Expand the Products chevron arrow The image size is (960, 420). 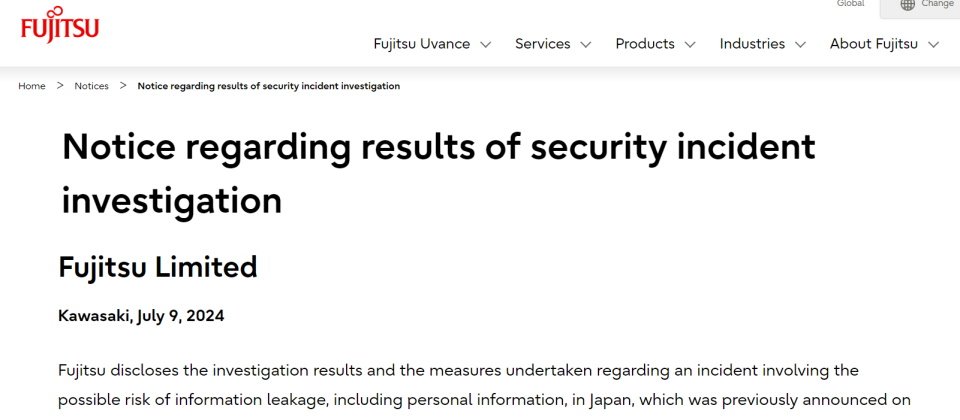tap(690, 44)
